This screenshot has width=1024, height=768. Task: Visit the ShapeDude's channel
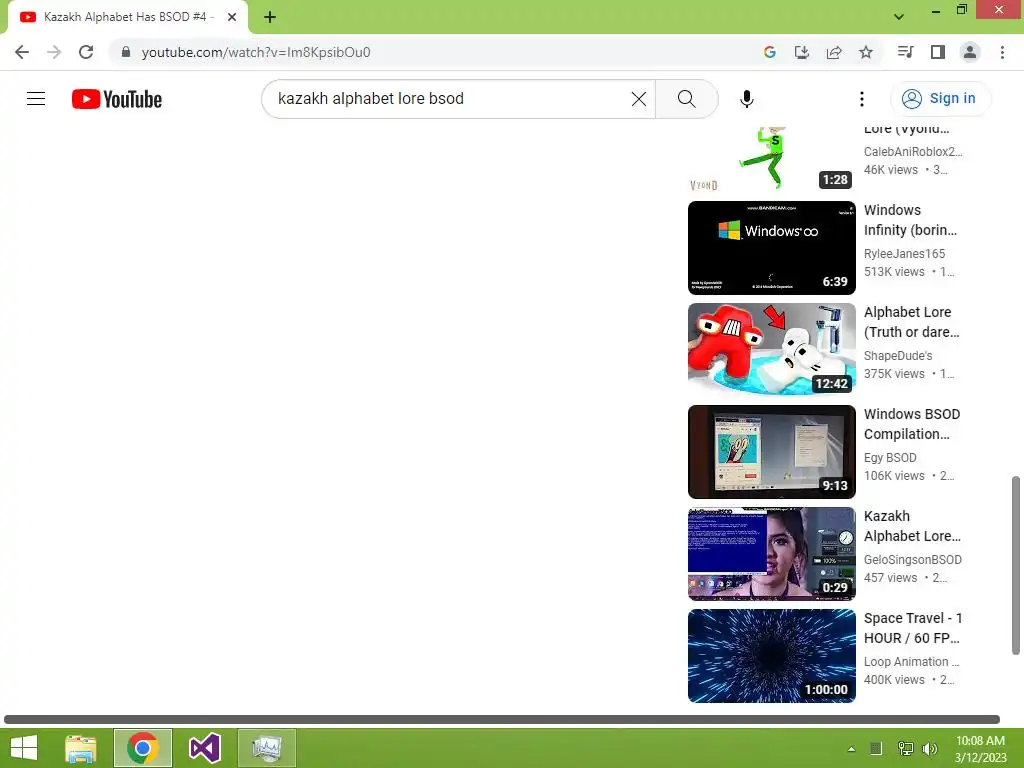[898, 356]
